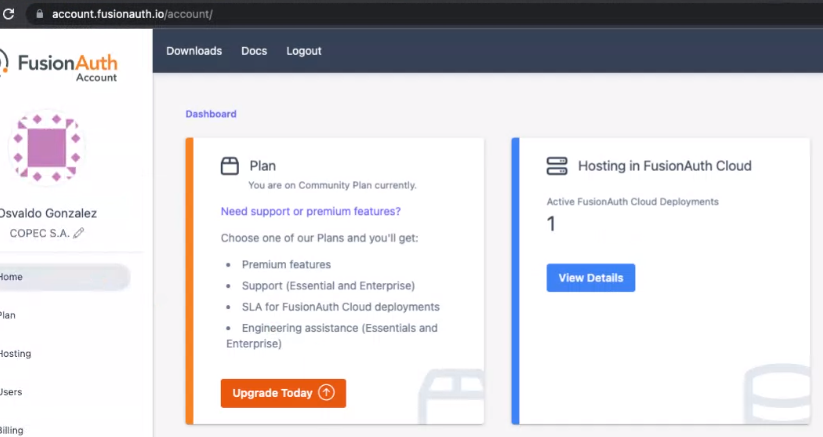Open Hosting in the sidebar
This screenshot has width=823, height=437.
15,354
